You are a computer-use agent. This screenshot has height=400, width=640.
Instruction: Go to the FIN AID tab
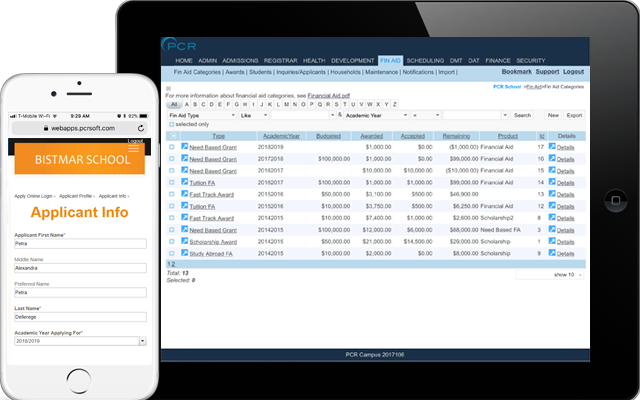pos(390,60)
